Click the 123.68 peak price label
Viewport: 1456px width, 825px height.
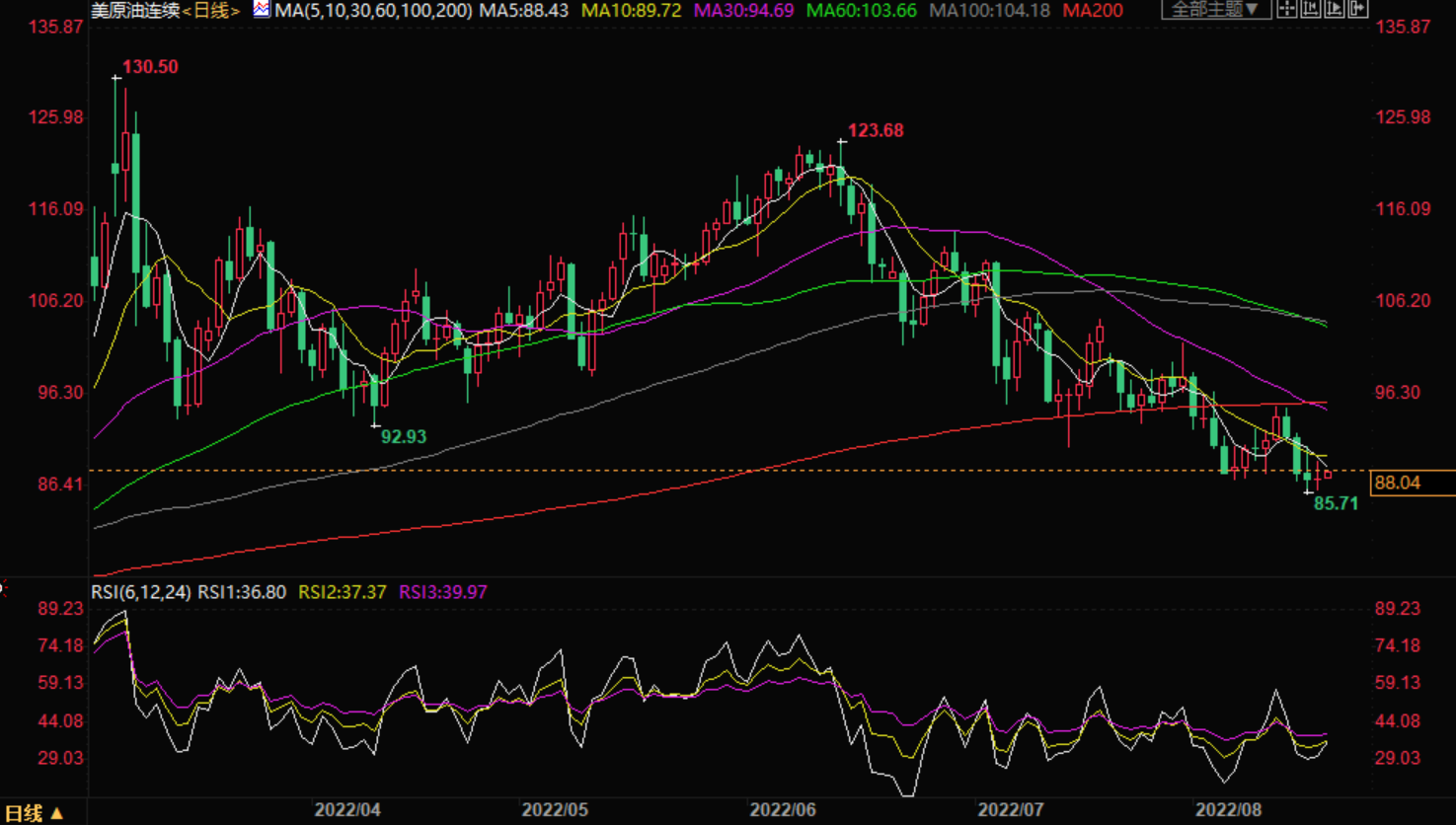(876, 130)
